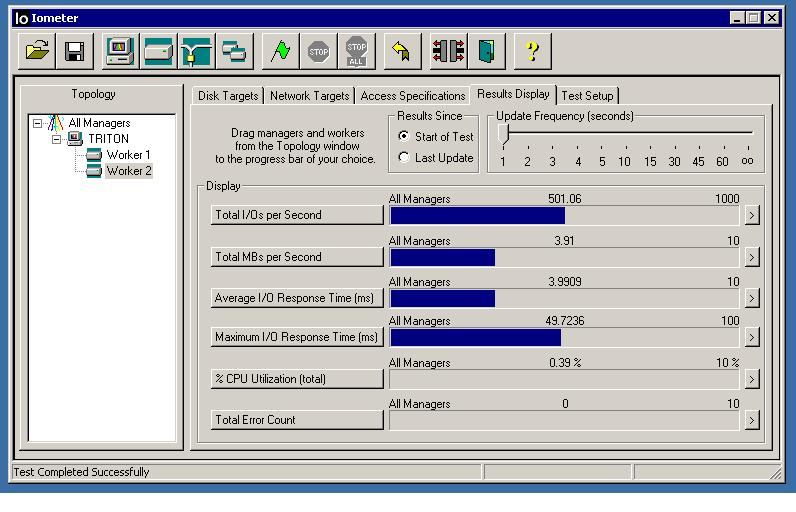Click the Average I/O Response Time progress bar
Screen dimensions: 796x512
[x=564, y=298]
